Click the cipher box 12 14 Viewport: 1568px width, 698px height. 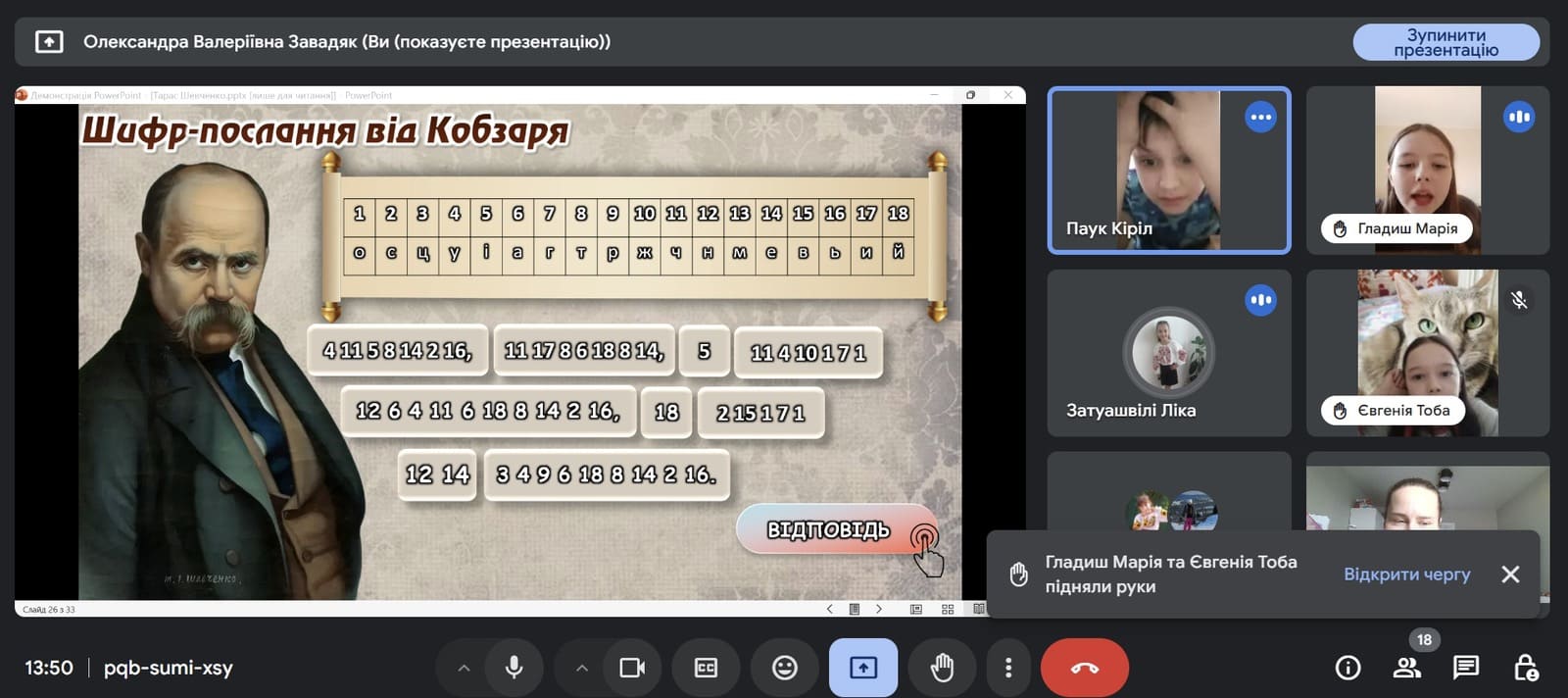[x=438, y=474]
